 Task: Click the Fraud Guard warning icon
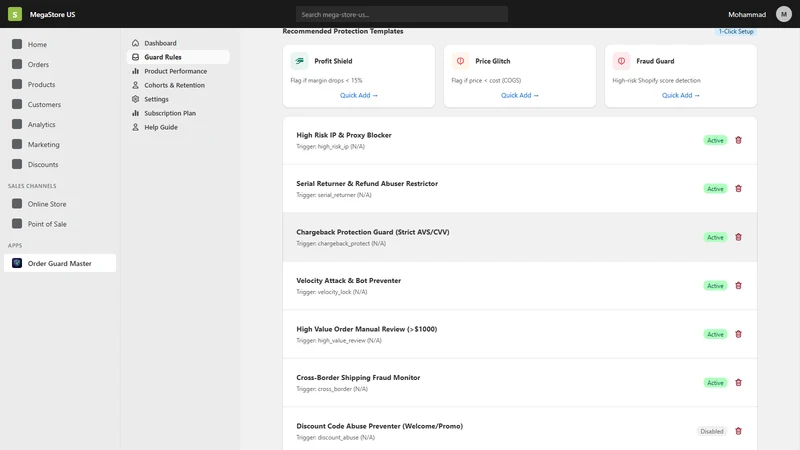point(621,61)
